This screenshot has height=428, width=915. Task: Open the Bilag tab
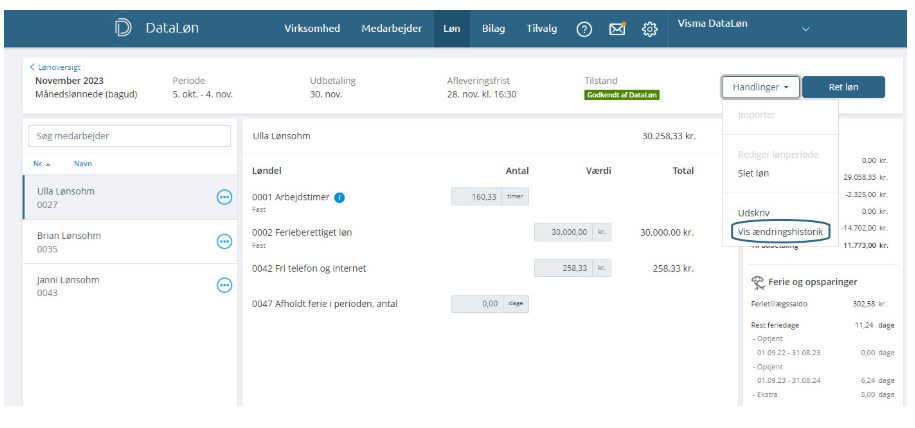(x=493, y=29)
